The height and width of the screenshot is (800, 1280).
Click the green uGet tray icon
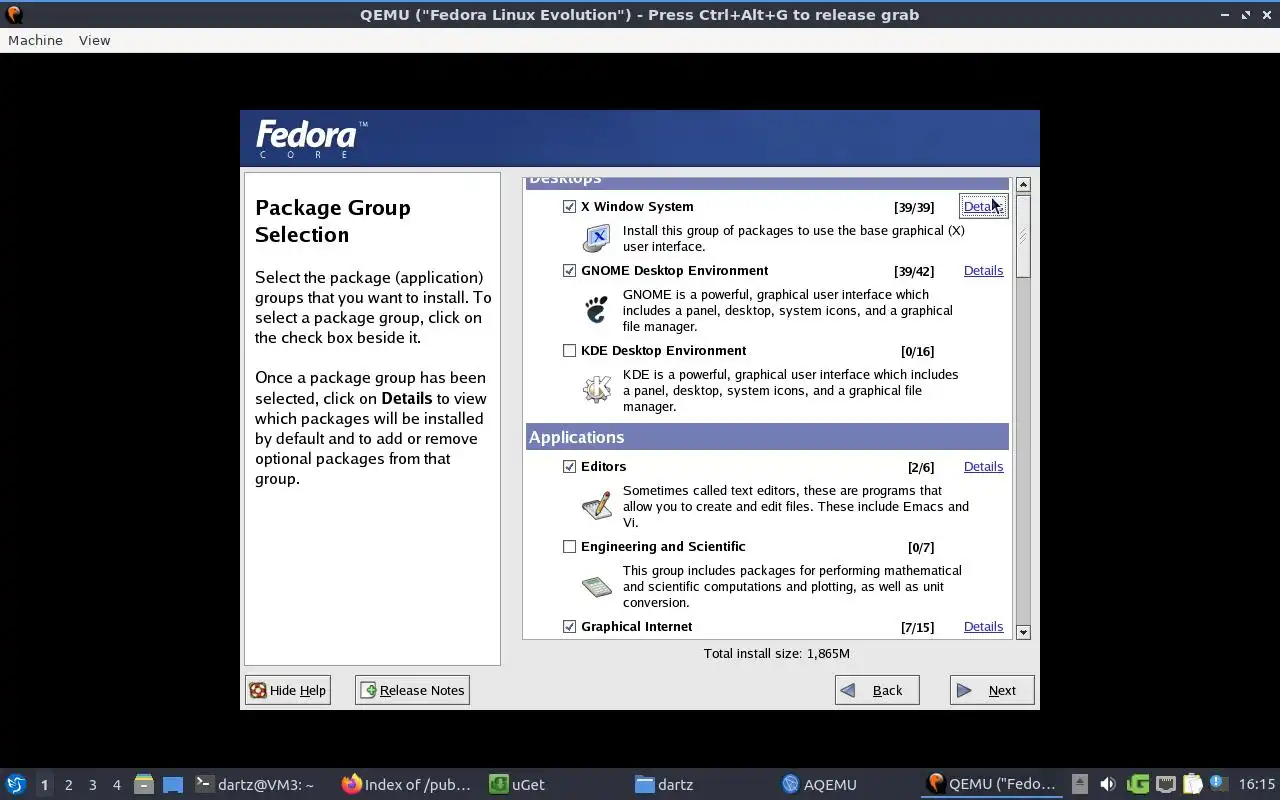tap(1137, 784)
